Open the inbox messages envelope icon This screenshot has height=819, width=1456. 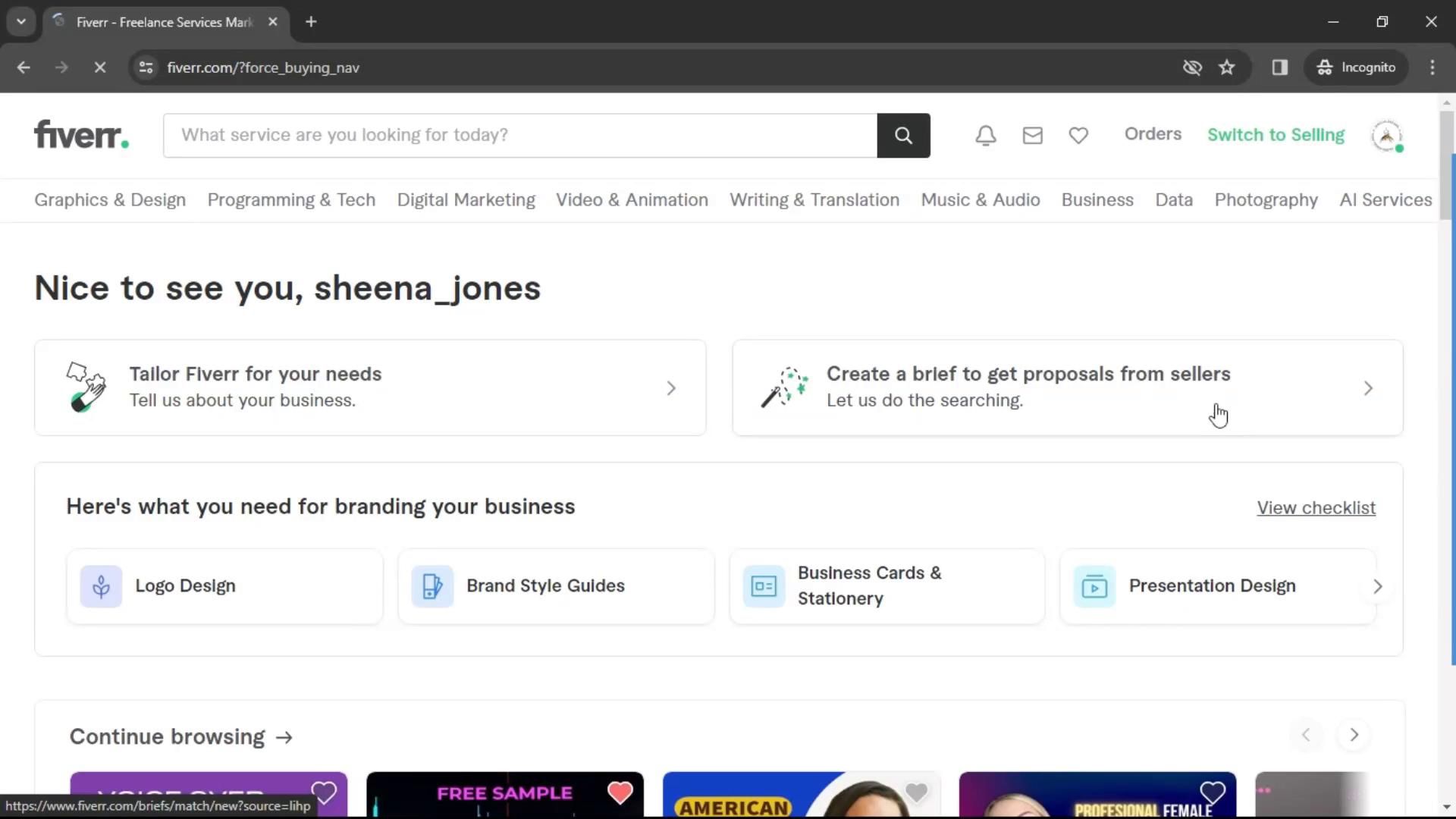coord(1032,136)
